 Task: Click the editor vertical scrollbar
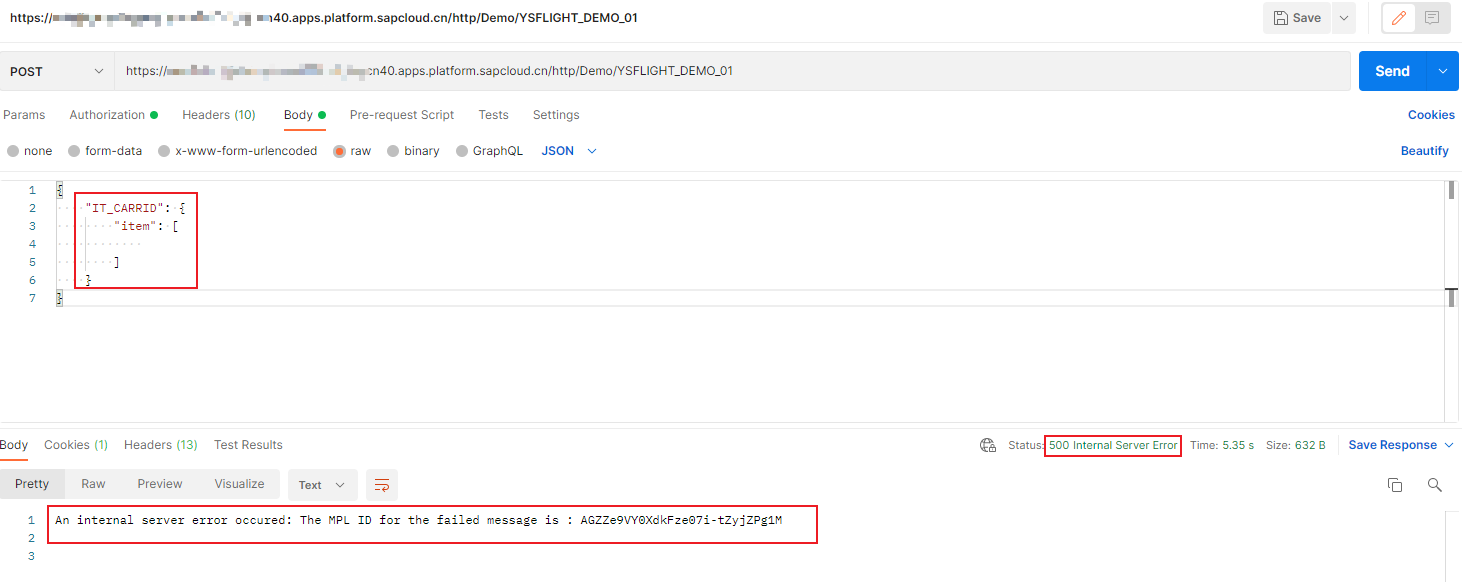[1450, 191]
